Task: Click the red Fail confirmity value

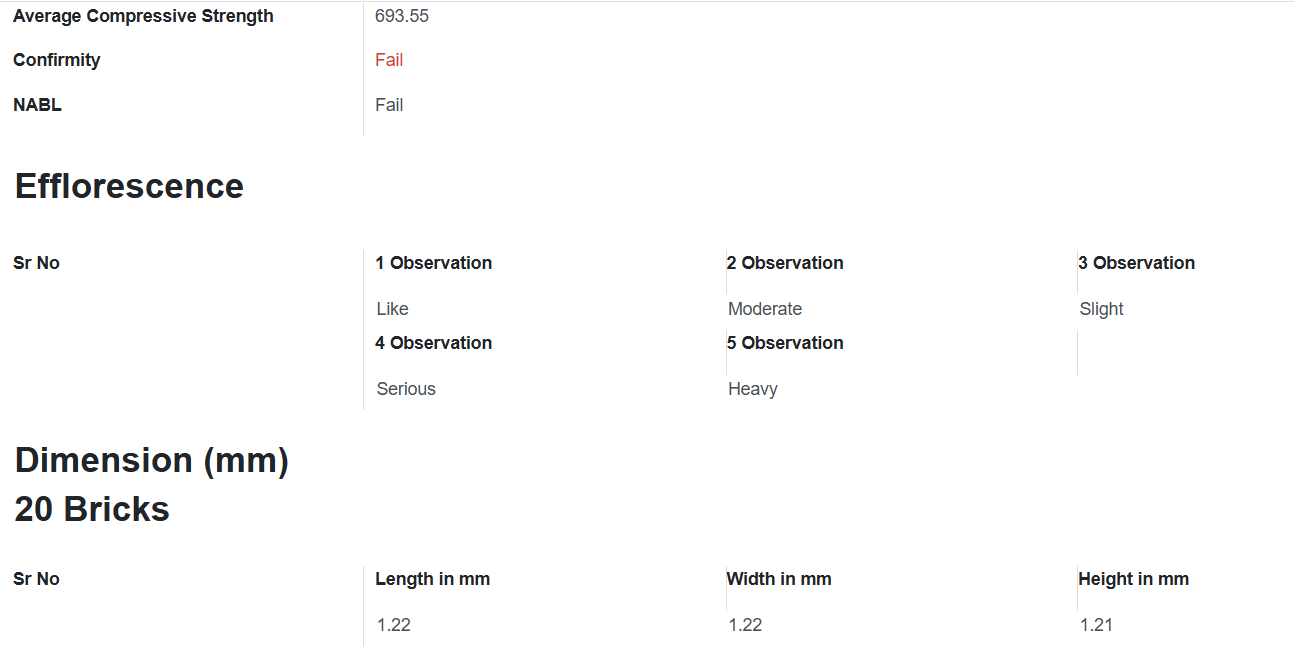Action: point(389,60)
